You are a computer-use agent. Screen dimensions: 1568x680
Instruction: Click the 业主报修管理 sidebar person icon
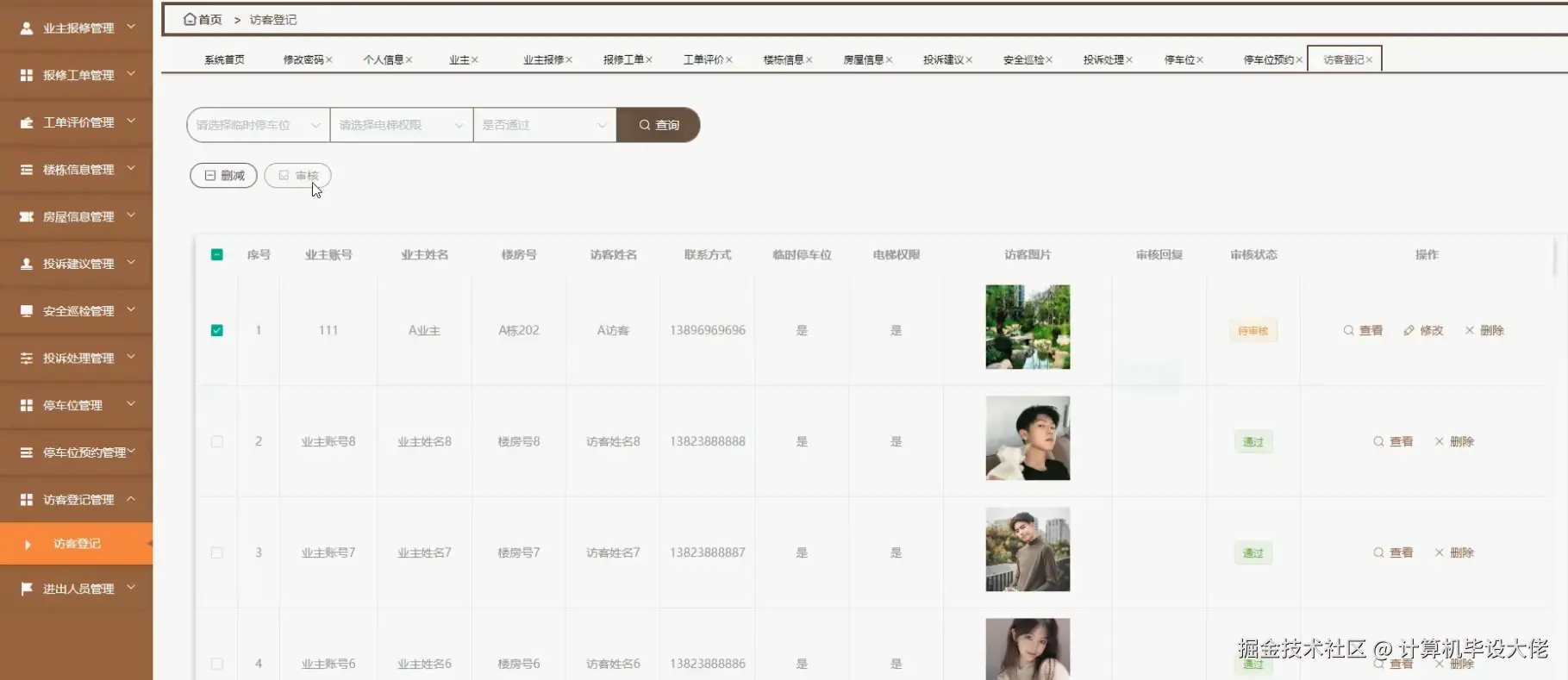pos(27,28)
